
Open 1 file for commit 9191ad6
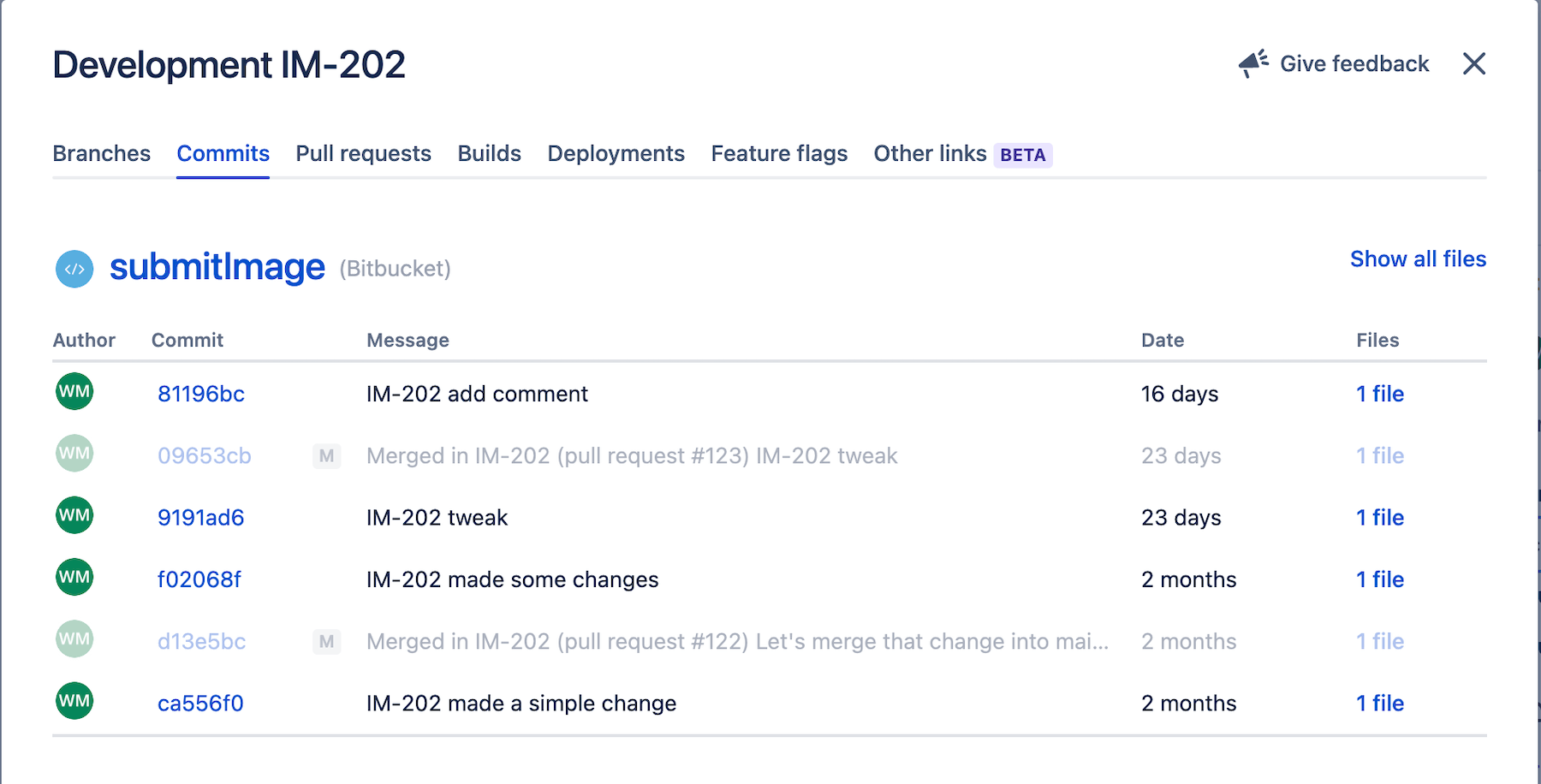[1379, 517]
